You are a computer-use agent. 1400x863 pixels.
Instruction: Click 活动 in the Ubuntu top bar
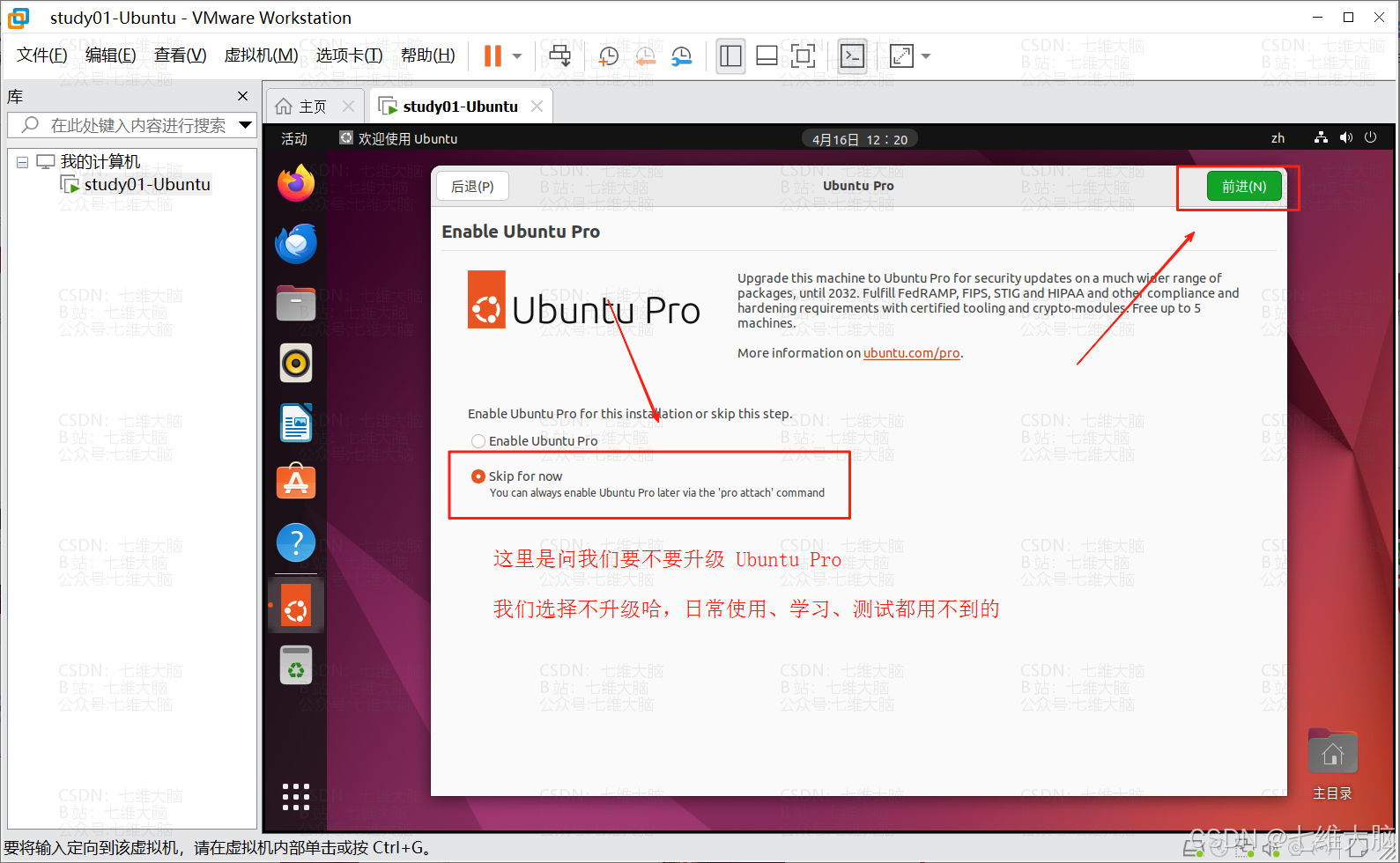[294, 139]
